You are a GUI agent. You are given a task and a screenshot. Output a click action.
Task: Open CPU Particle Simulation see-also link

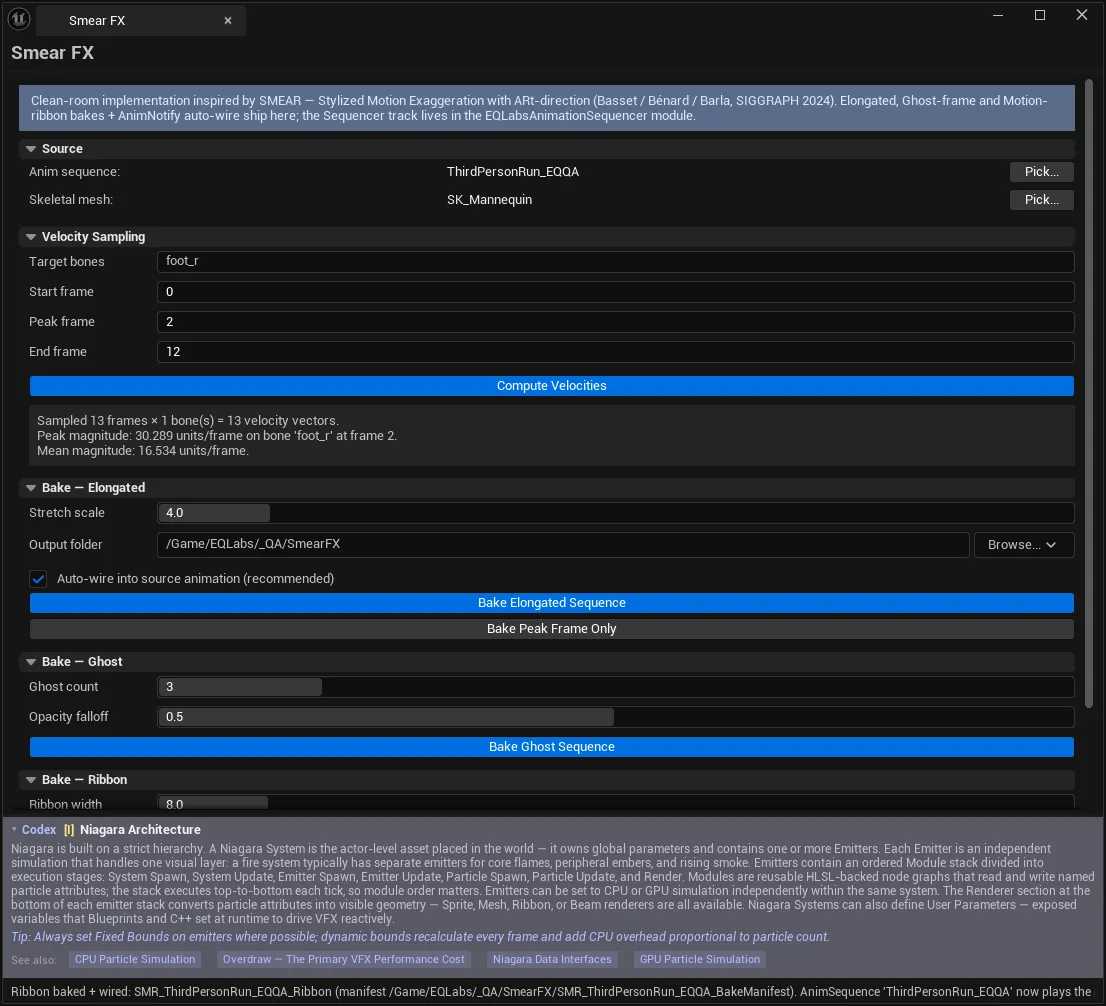[x=135, y=959]
